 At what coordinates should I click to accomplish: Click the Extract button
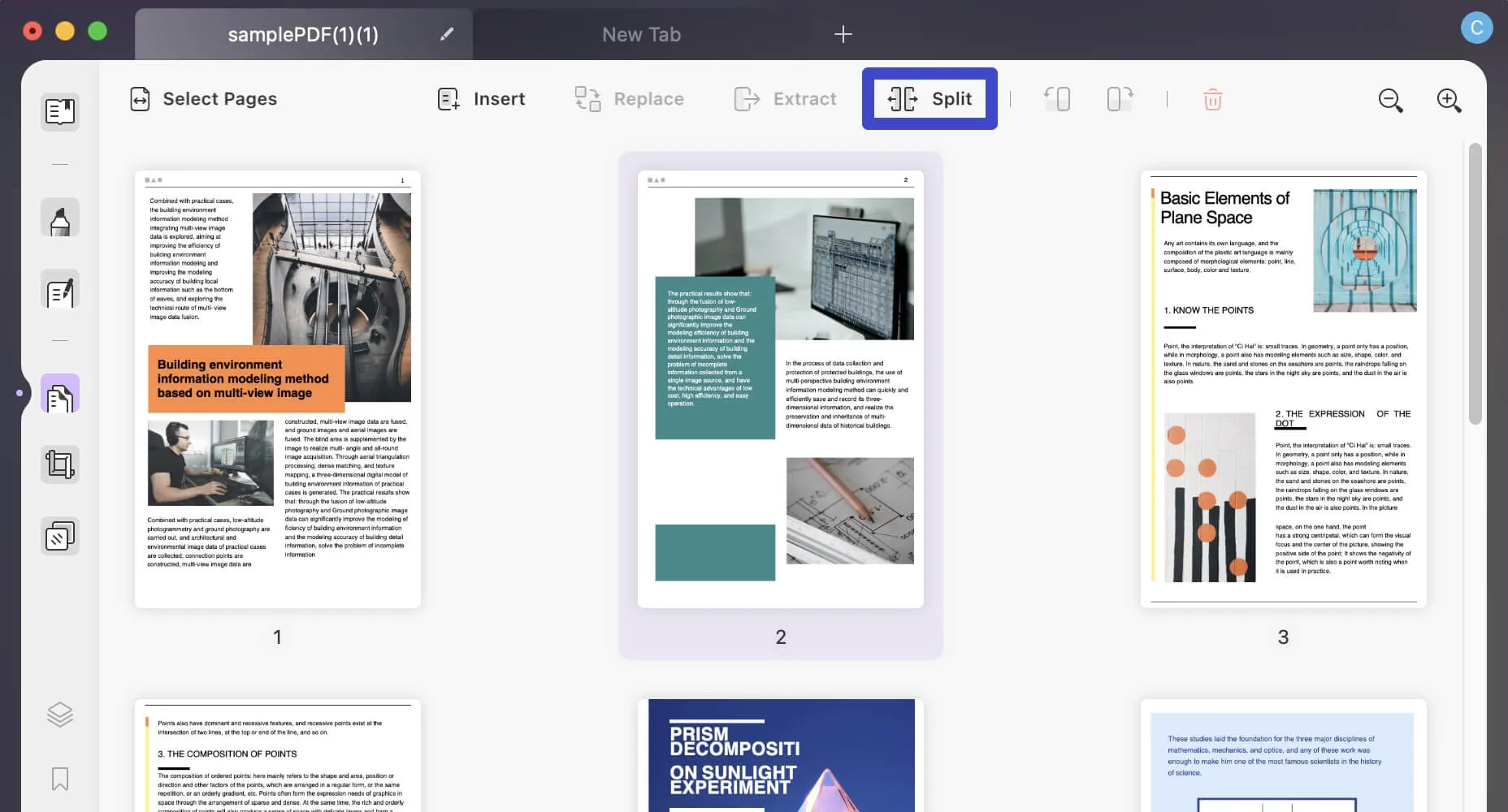coord(785,99)
